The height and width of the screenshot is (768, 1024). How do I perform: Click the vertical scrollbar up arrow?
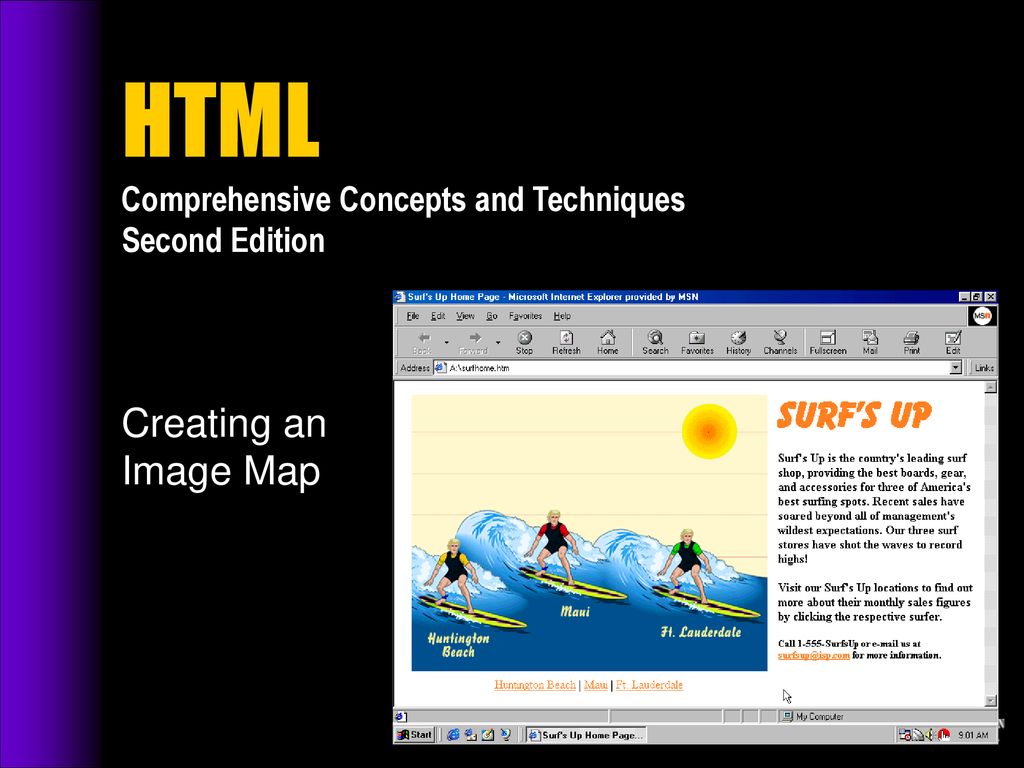(991, 387)
